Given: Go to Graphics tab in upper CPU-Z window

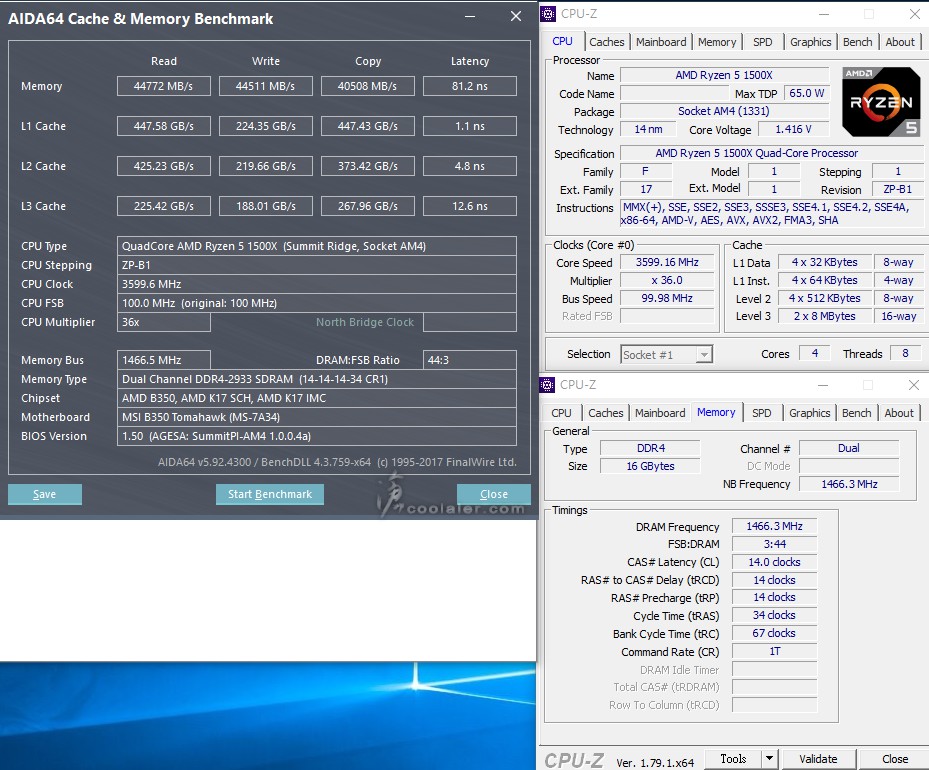Looking at the screenshot, I should pyautogui.click(x=811, y=42).
